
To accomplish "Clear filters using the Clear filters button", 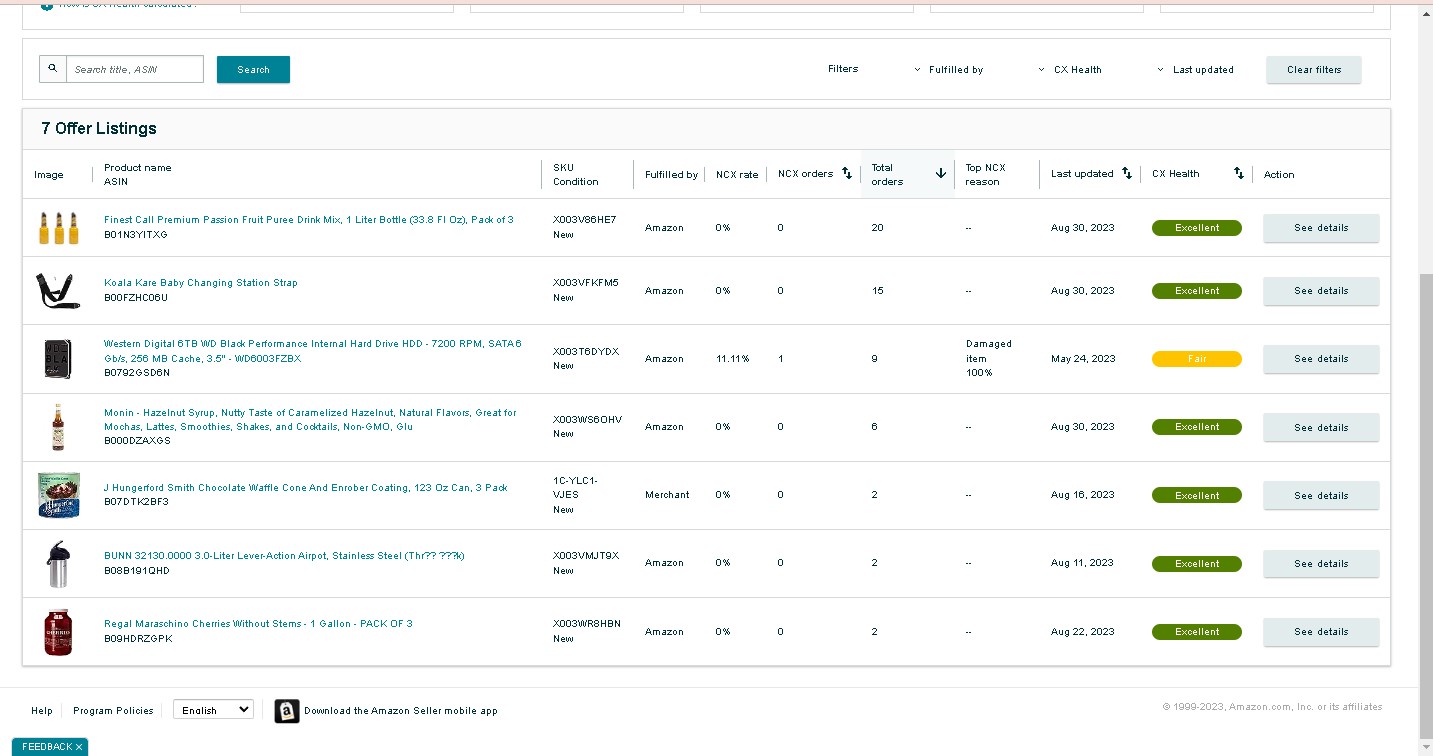I will coord(1314,70).
